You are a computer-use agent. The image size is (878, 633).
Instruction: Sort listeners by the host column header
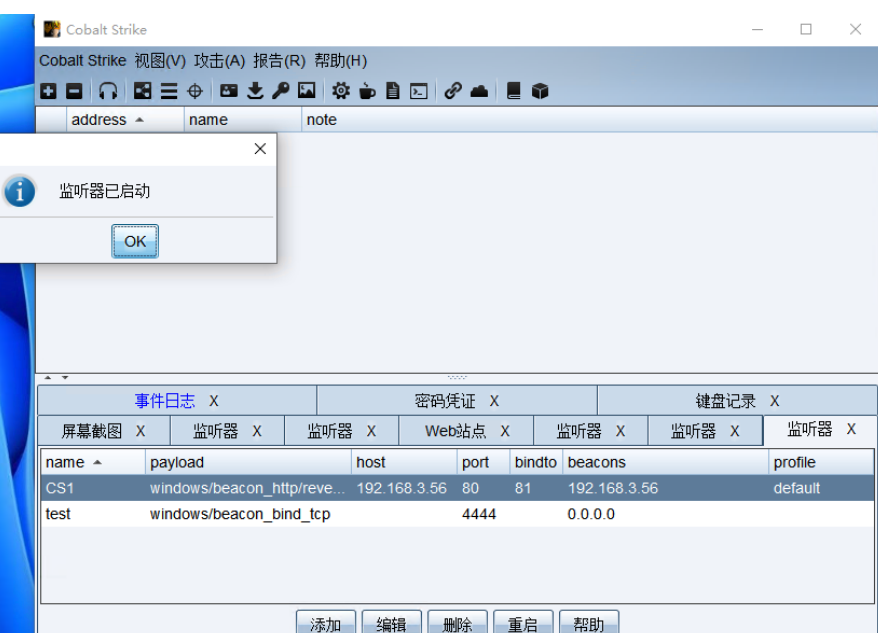tap(404, 462)
